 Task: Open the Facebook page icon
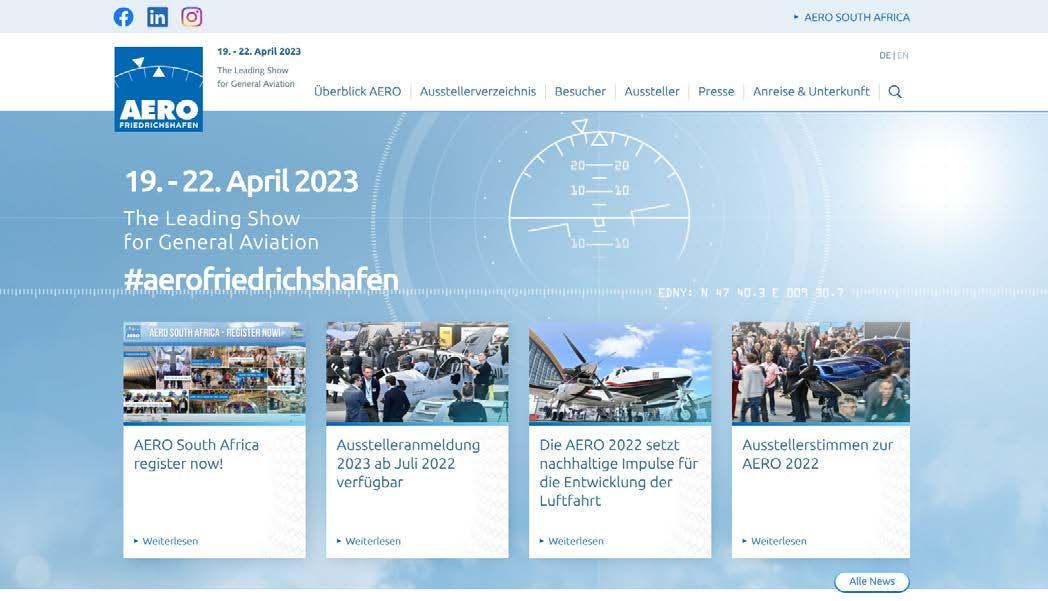tap(124, 17)
